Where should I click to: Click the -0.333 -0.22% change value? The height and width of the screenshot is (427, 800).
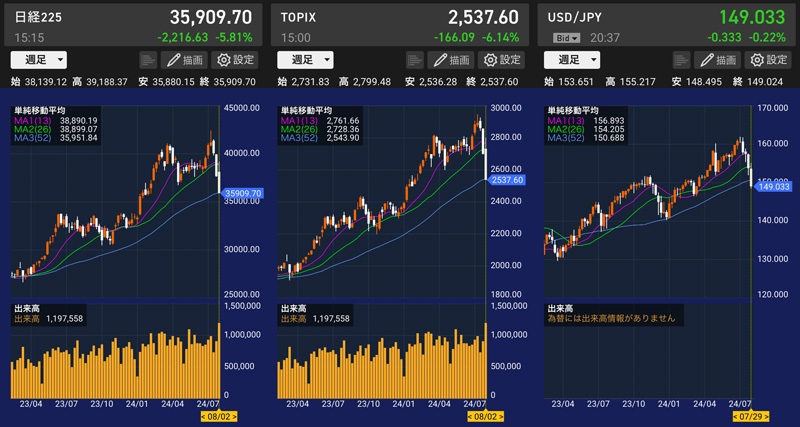click(x=746, y=37)
